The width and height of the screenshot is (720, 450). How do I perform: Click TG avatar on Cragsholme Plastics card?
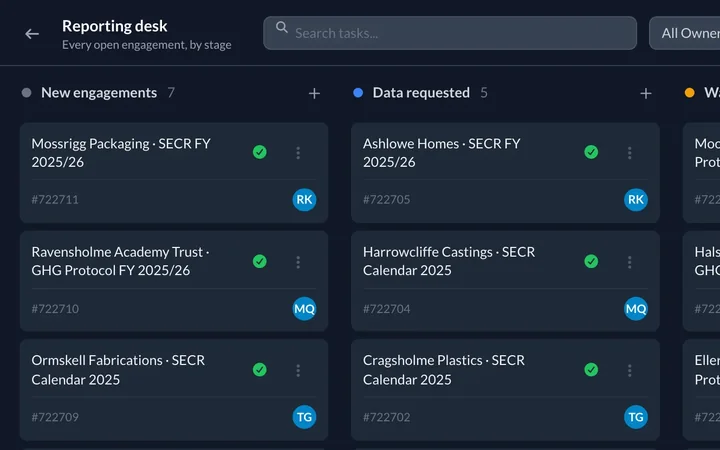point(636,417)
